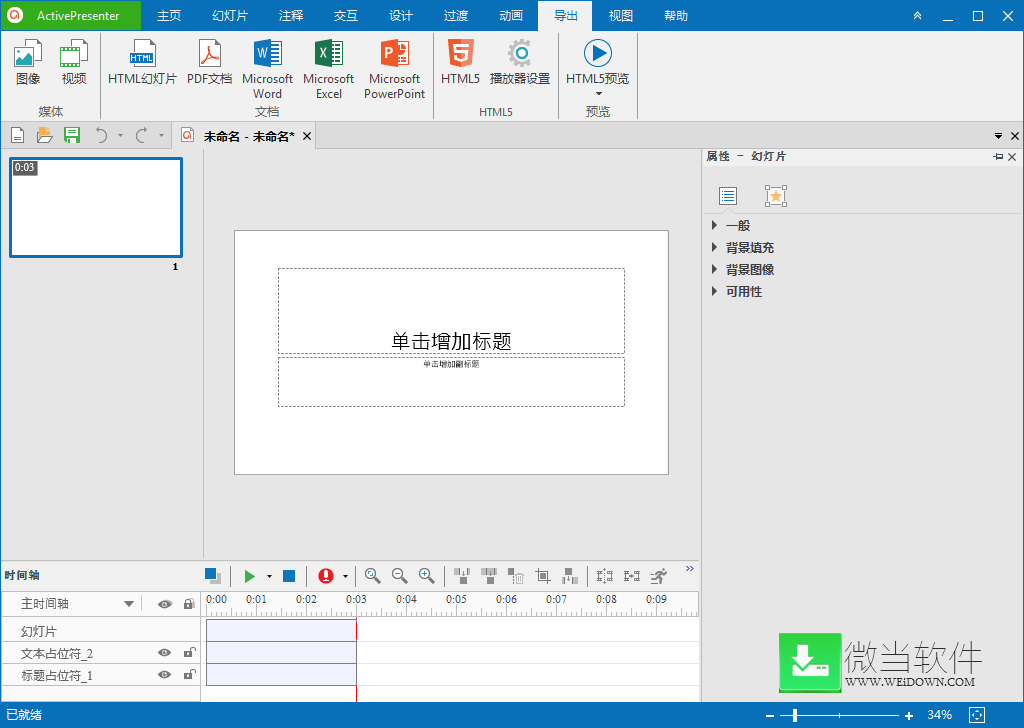Switch to 主页 ribbon tab
This screenshot has height=728, width=1024.
[x=168, y=16]
